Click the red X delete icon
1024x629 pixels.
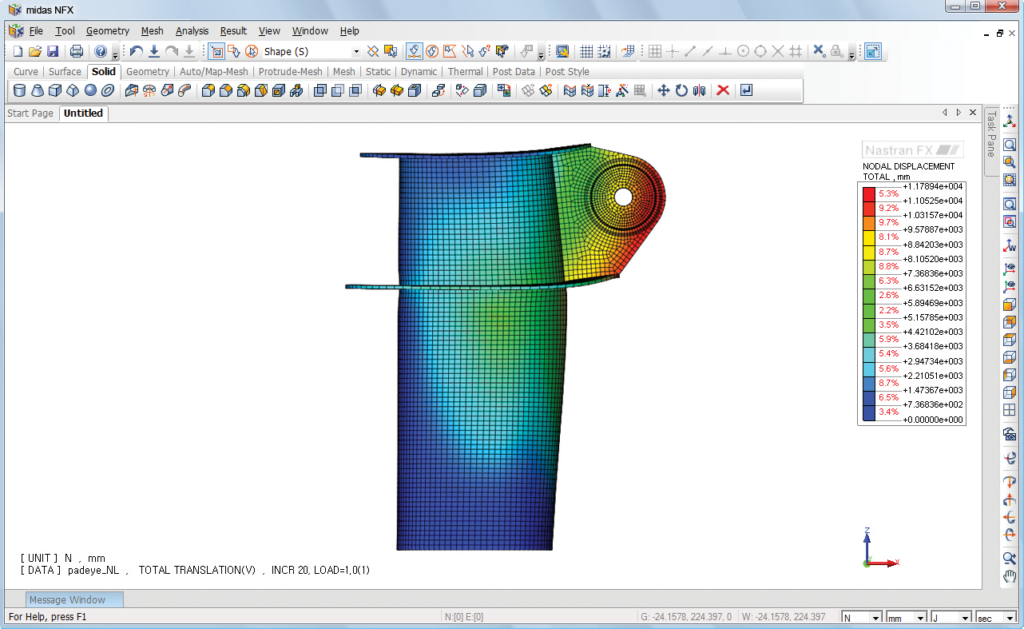pyautogui.click(x=722, y=91)
